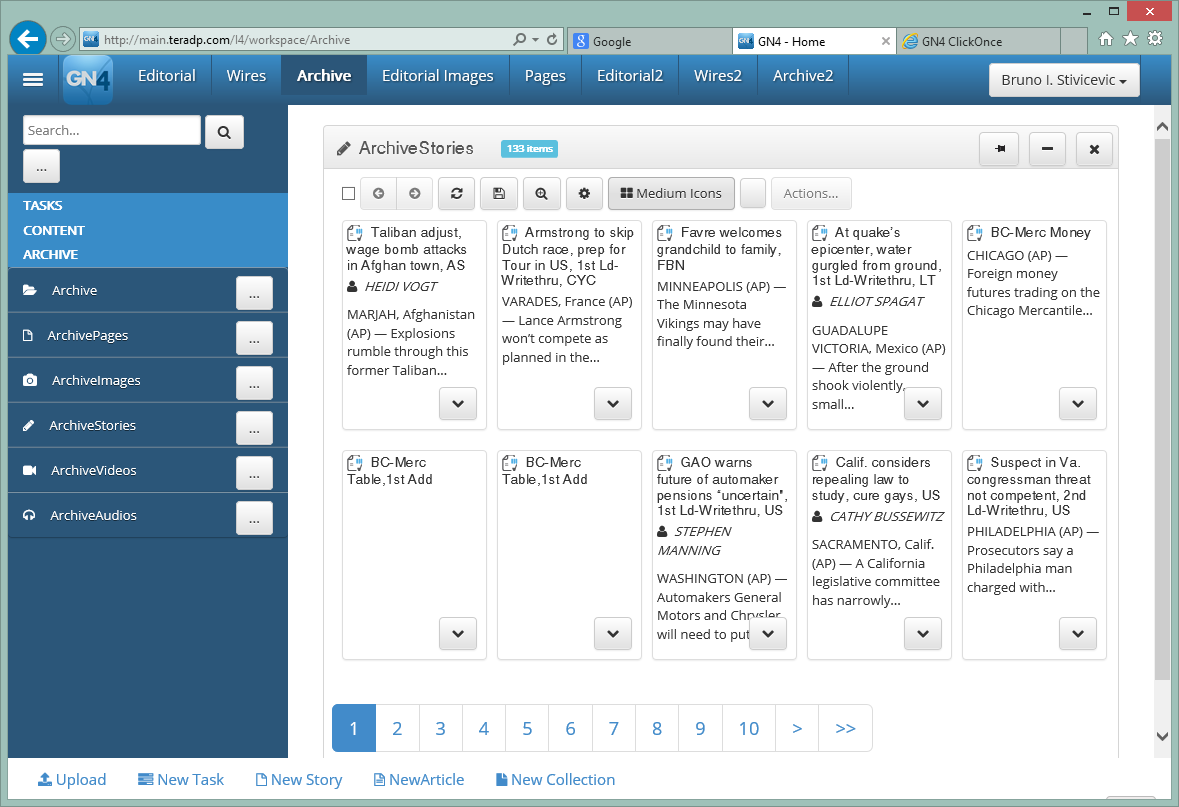The image size is (1179, 807).
Task: Expand dropdown on BC-Merc Money card
Action: [x=1077, y=404]
